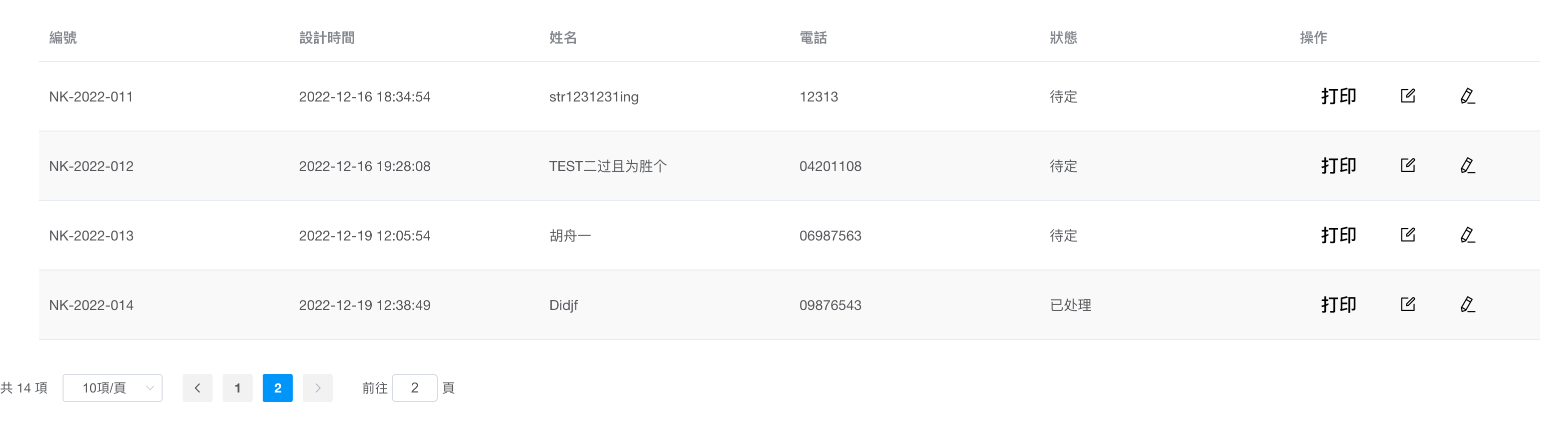This screenshot has height=445, width=1568.
Task: Click the pencil icon for NK-2022-012
Action: 1467,165
